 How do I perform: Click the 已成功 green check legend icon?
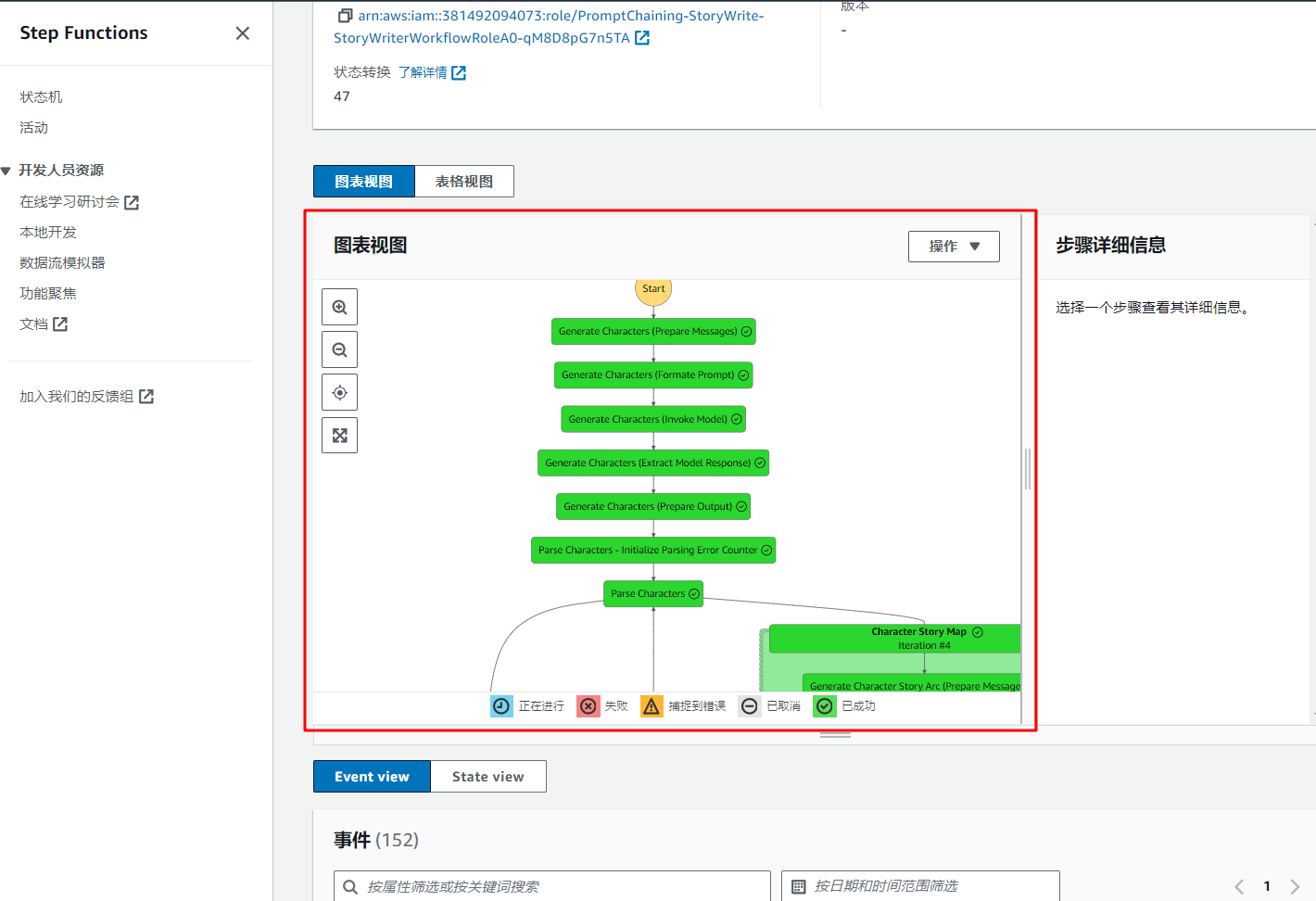click(x=825, y=706)
